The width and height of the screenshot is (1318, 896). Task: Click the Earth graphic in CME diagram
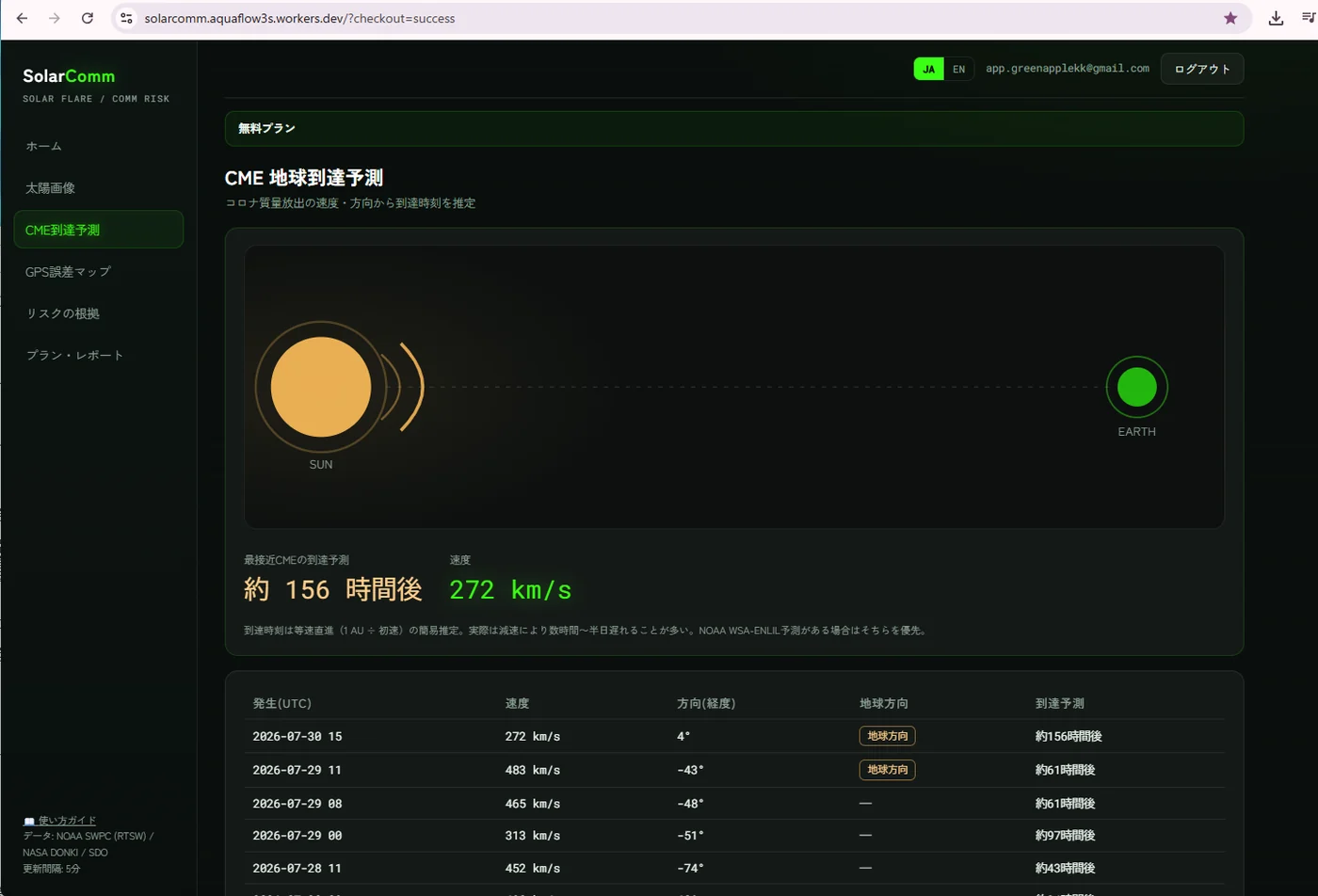point(1136,387)
